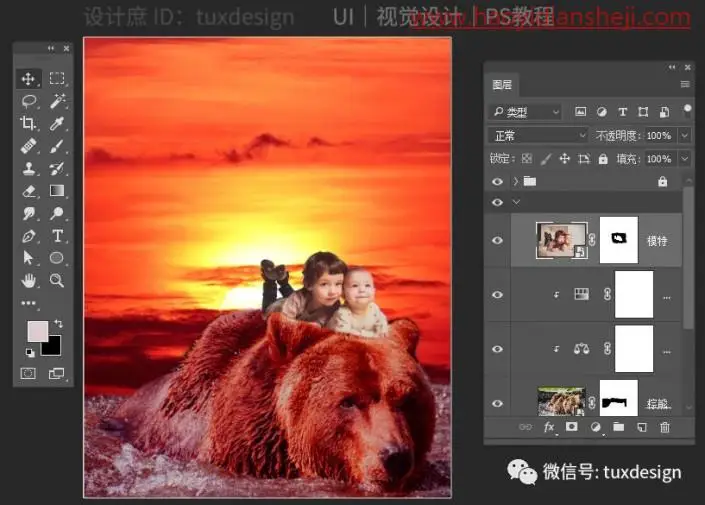Open the opacity slider dropdown arrow
This screenshot has width=705, height=505.
pos(684,135)
